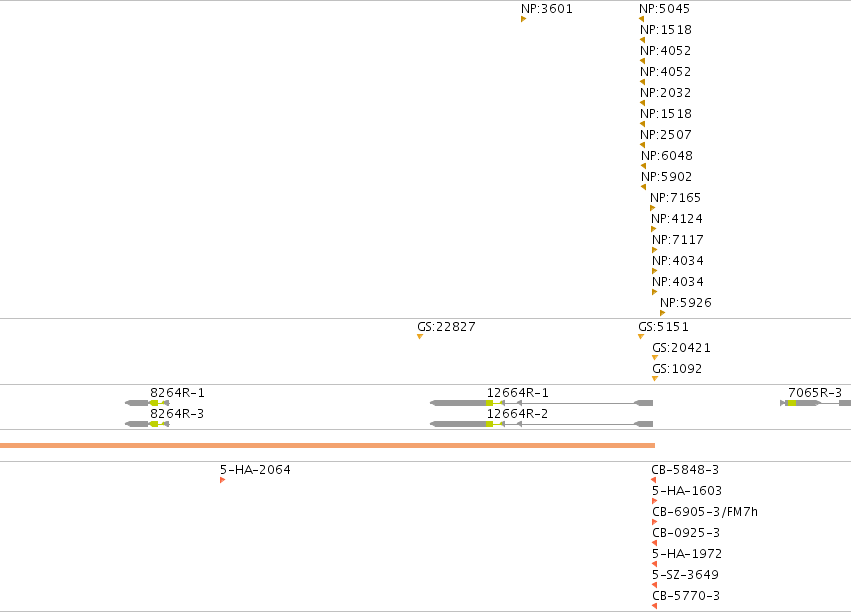Select the 8264R-1 transcript label
Viewport: 851px width, 612px height.
(177, 392)
